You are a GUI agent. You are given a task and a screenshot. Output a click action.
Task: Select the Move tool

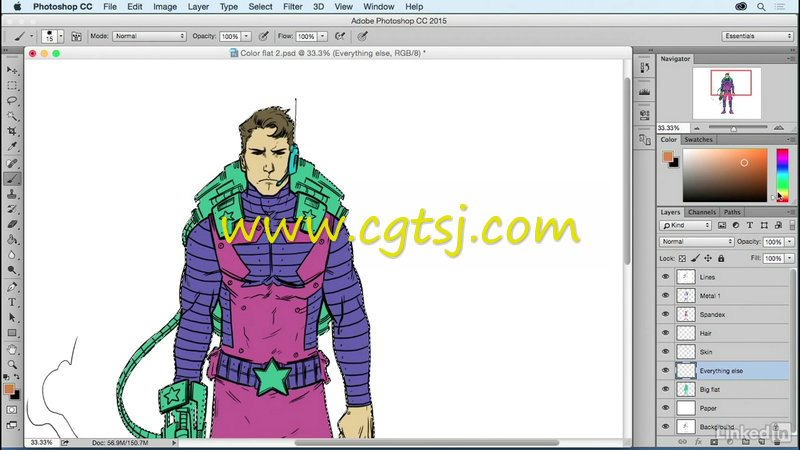pyautogui.click(x=12, y=70)
